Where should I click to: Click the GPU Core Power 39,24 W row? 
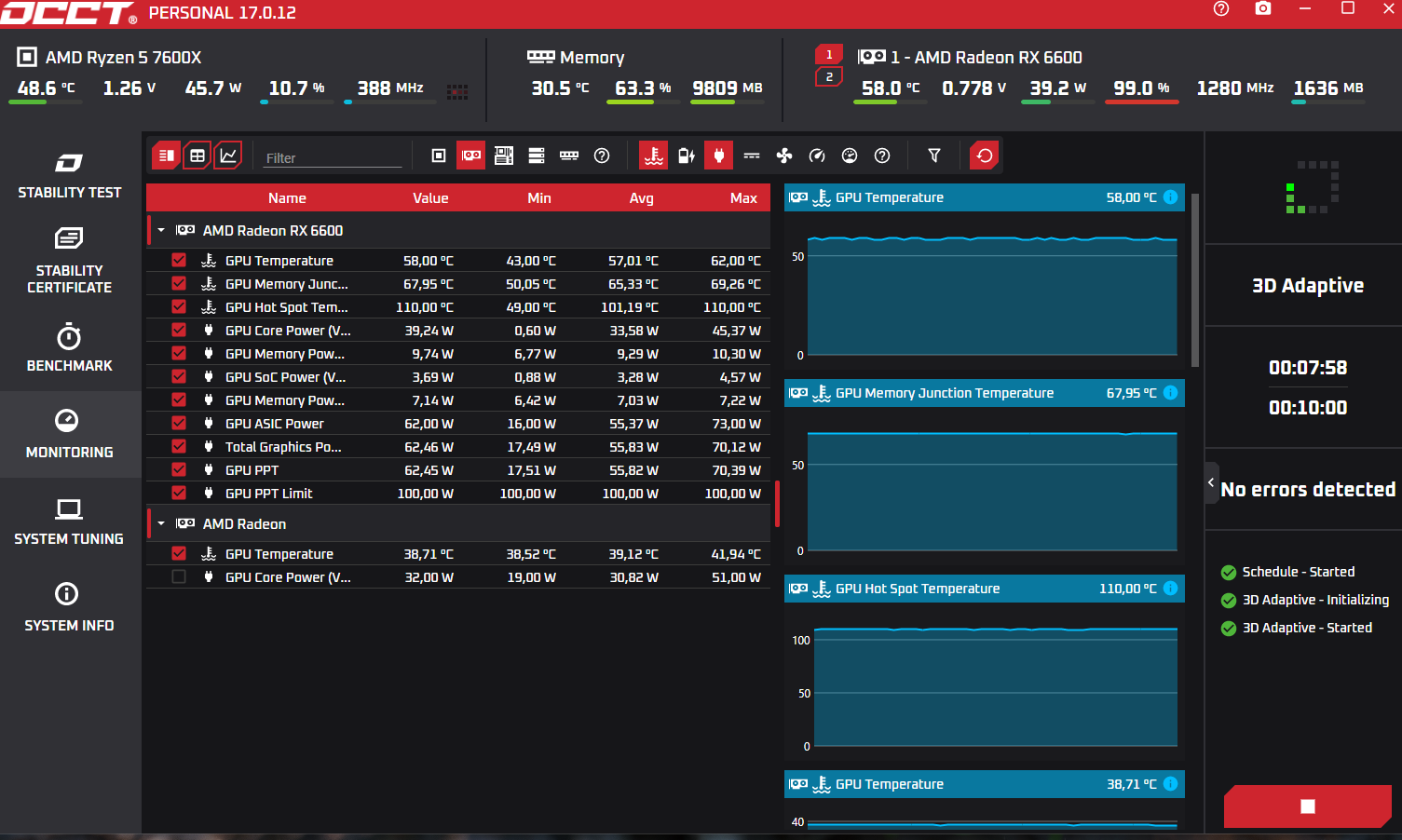[458, 331]
